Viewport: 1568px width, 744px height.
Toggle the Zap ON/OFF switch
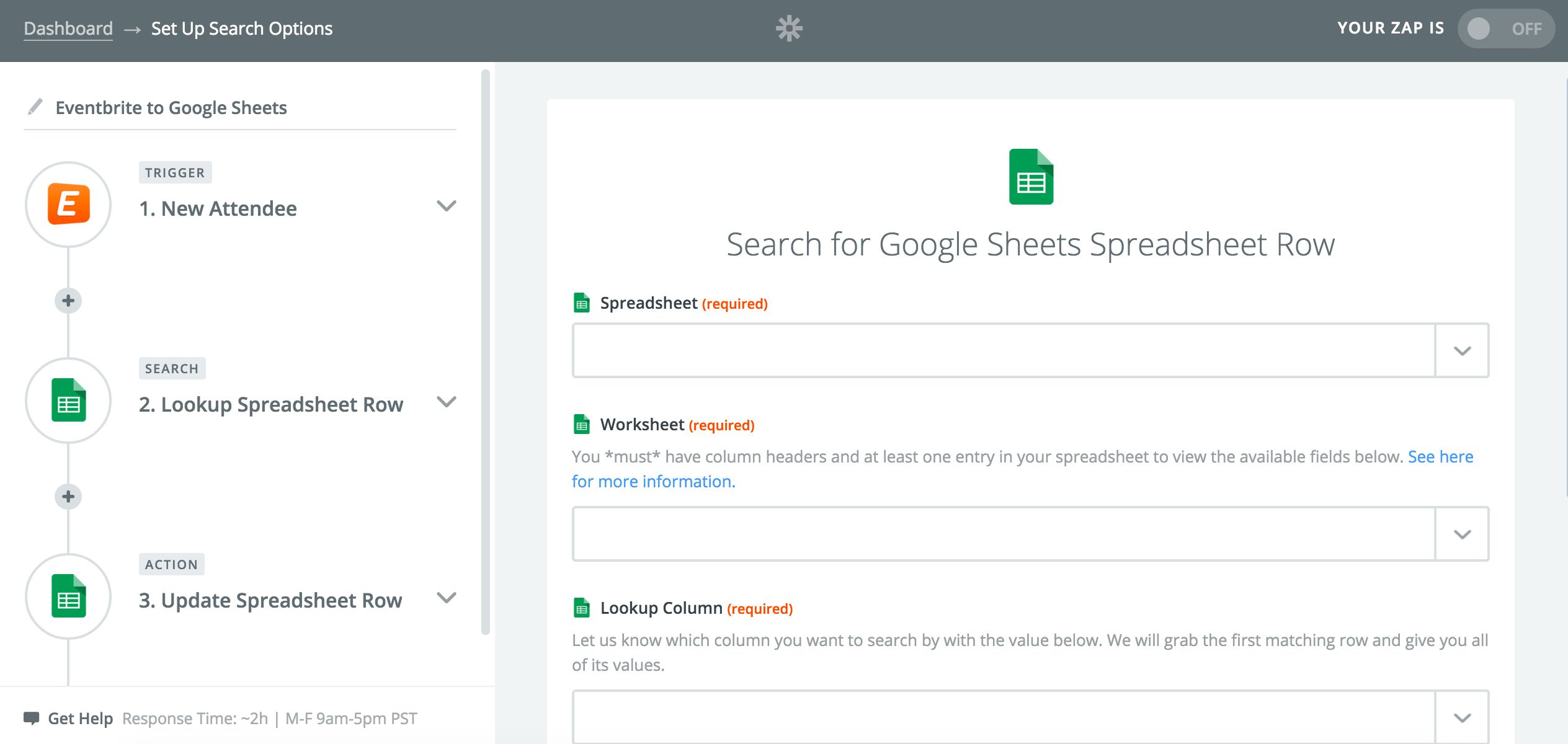tap(1505, 29)
